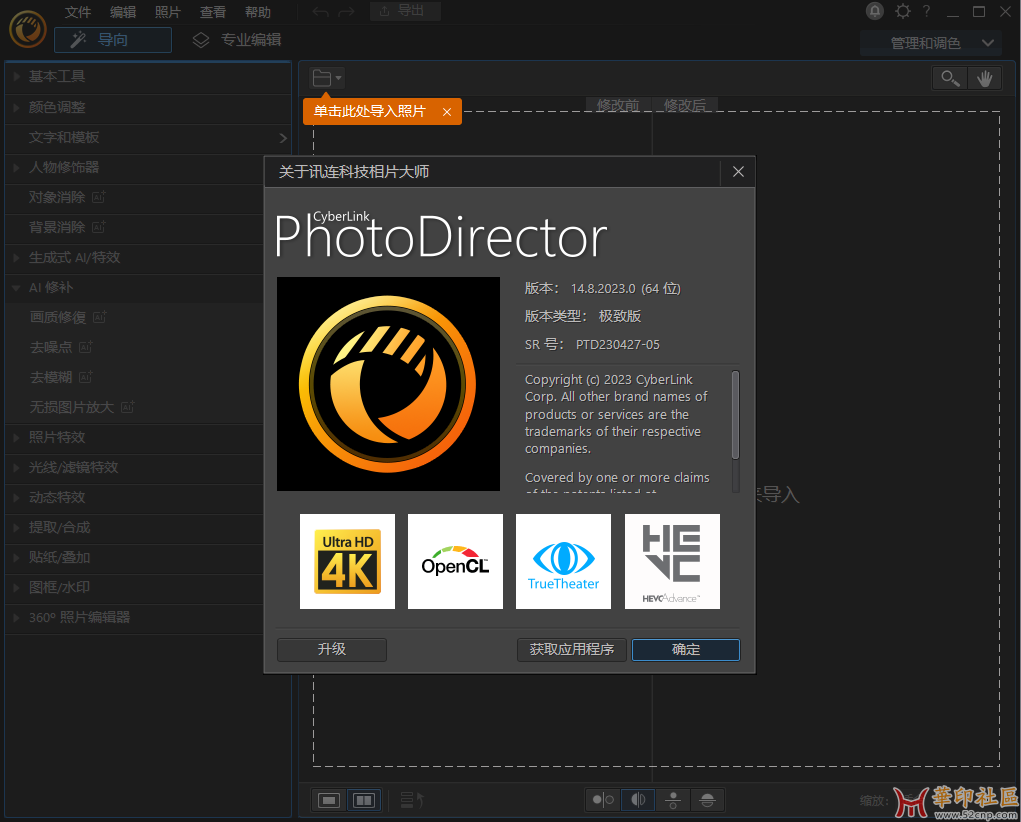Open 文字和模板 submenu arrow
1021x822 pixels.
tap(283, 137)
